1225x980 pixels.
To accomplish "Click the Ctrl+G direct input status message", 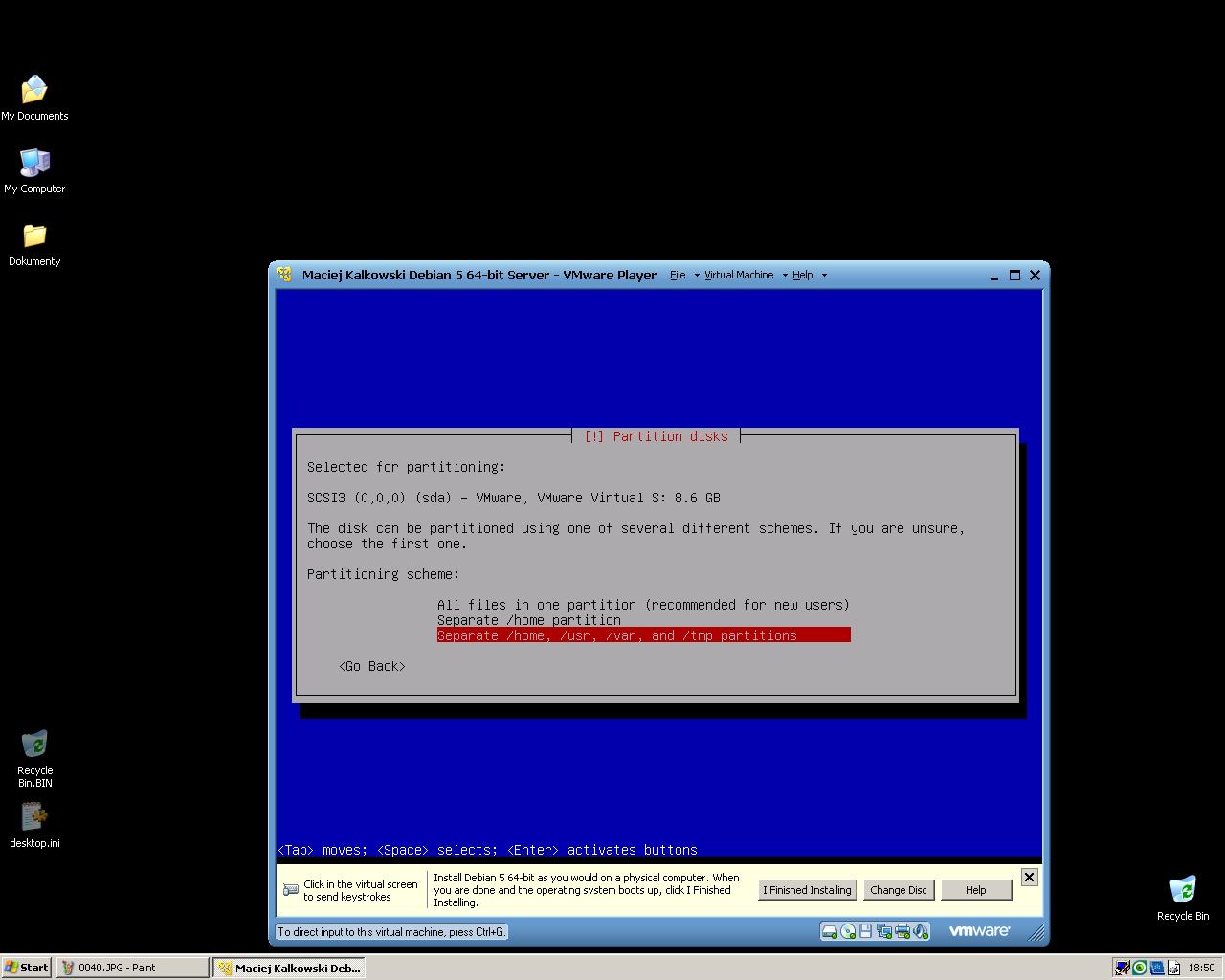I will point(391,932).
